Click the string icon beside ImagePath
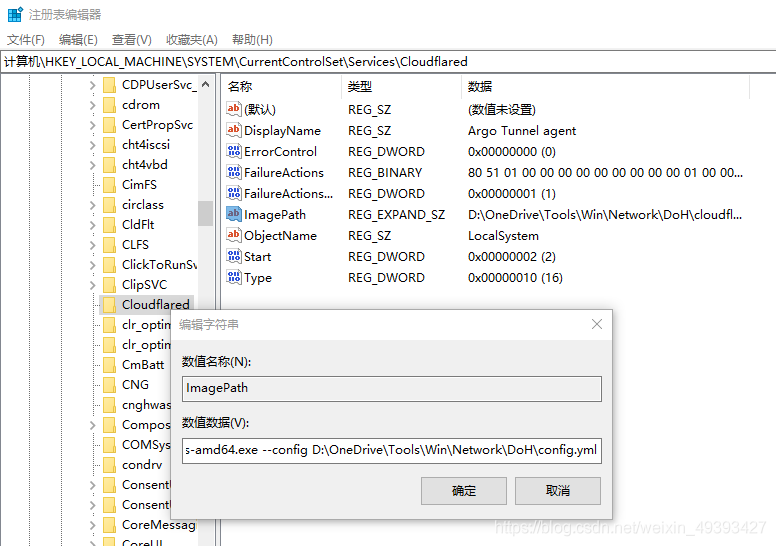This screenshot has height=546, width=776. coord(234,214)
